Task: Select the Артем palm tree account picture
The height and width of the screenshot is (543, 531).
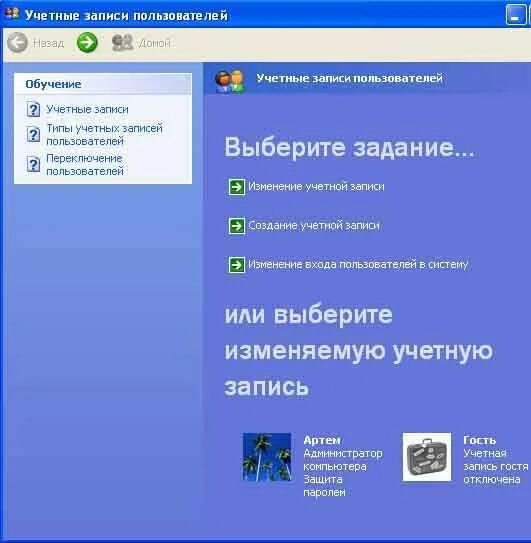Action: pos(267,457)
